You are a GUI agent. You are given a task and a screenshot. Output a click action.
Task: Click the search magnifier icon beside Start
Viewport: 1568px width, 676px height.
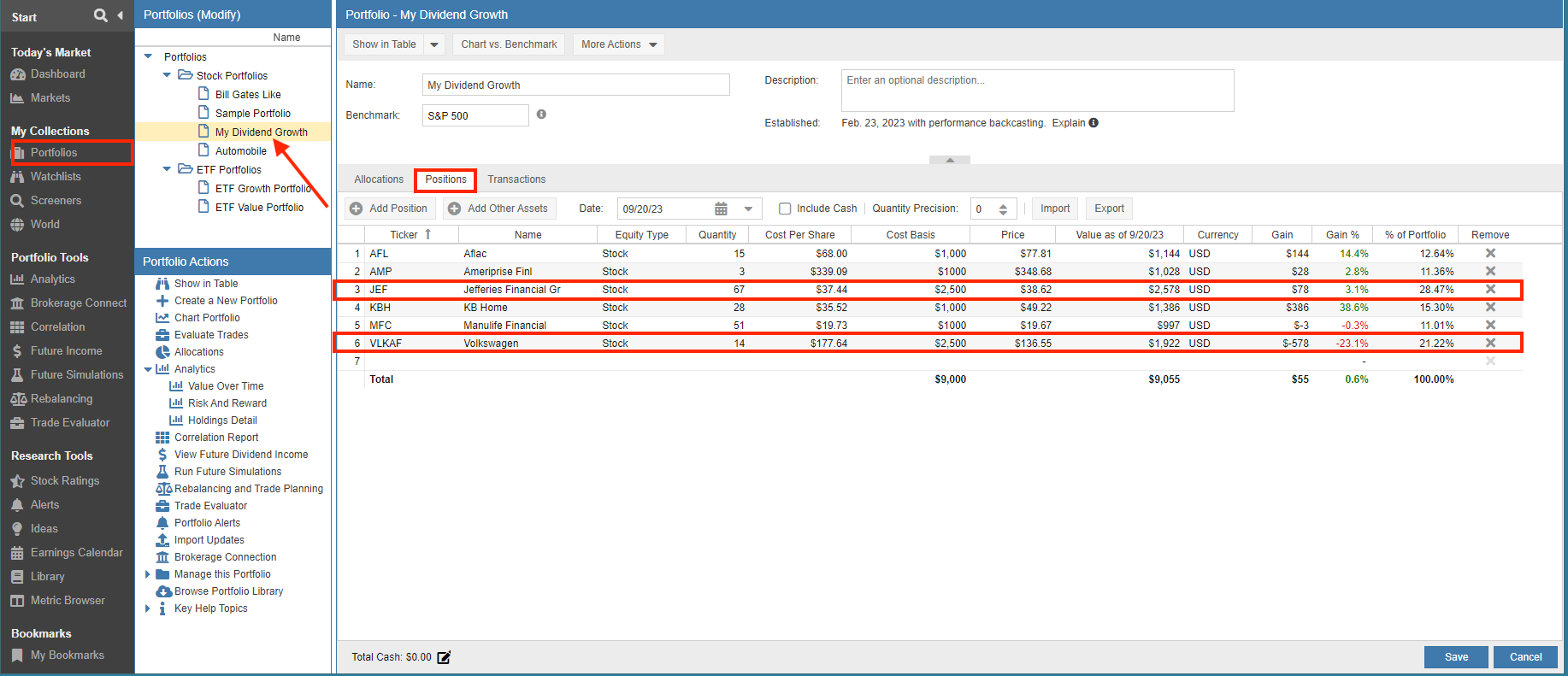tap(101, 15)
